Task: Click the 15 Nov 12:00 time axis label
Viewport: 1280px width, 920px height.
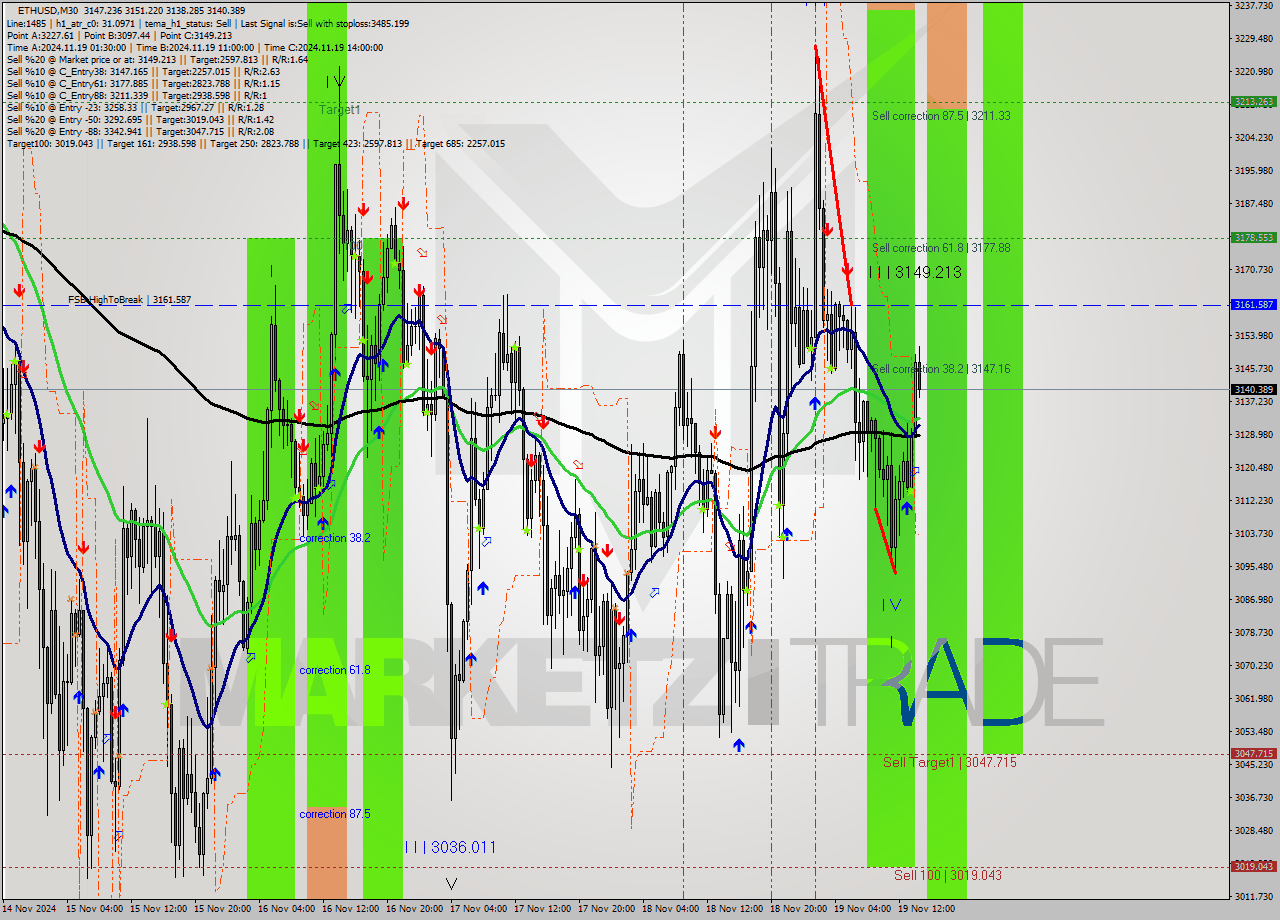Action: (158, 910)
